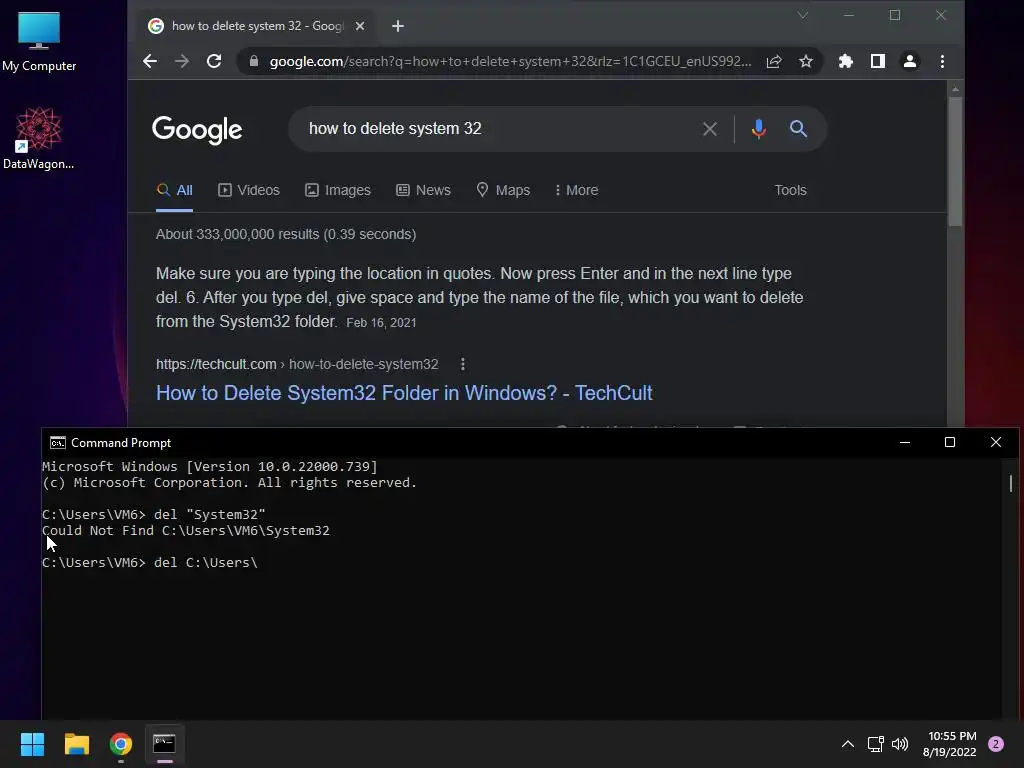This screenshot has height=768, width=1024.
Task: Show hidden tray icons chevron
Action: [x=848, y=744]
